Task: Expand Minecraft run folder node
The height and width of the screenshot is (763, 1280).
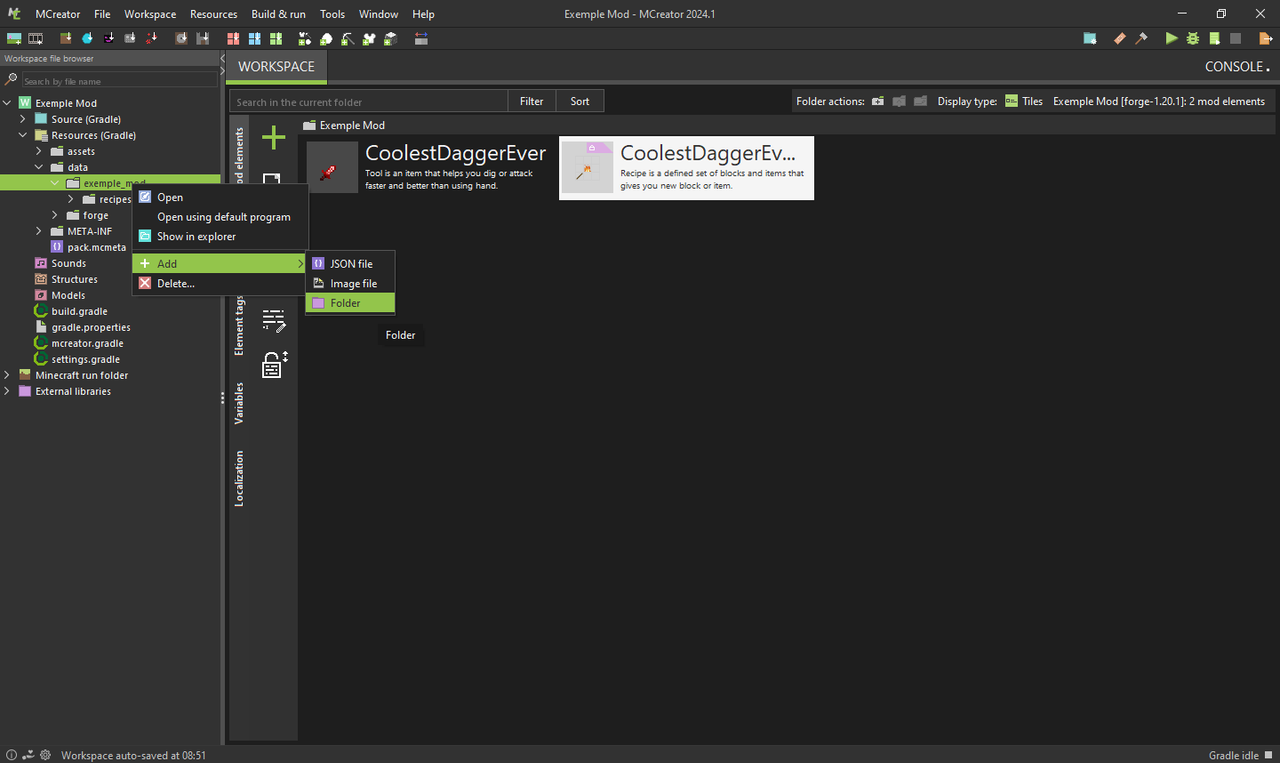Action: tap(7, 375)
